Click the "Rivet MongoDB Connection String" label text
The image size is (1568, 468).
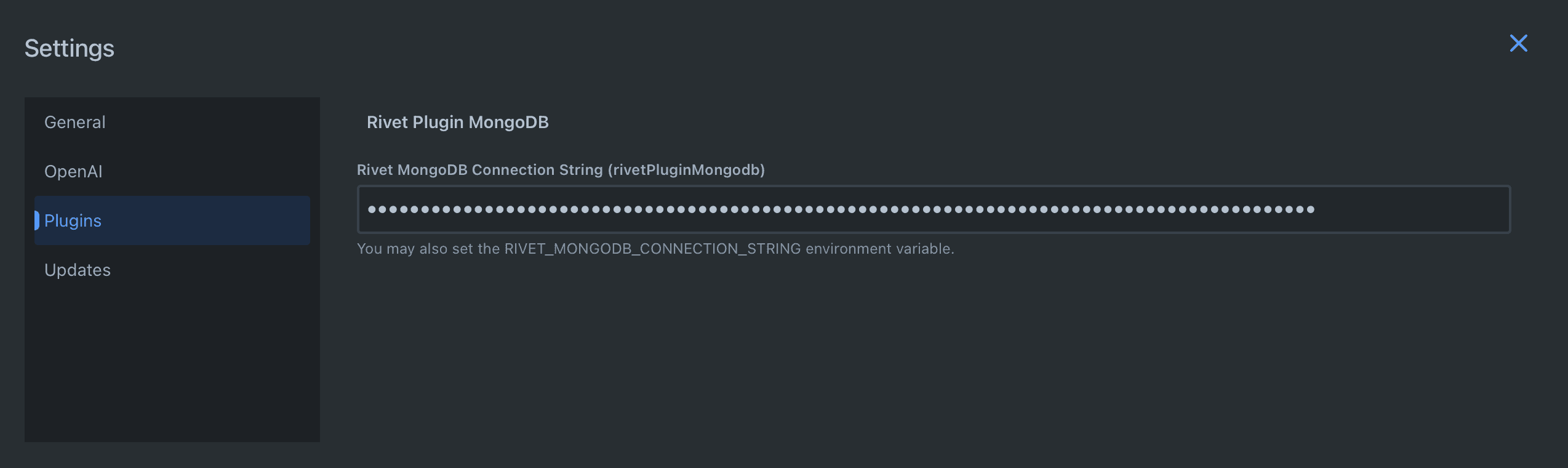(x=480, y=170)
